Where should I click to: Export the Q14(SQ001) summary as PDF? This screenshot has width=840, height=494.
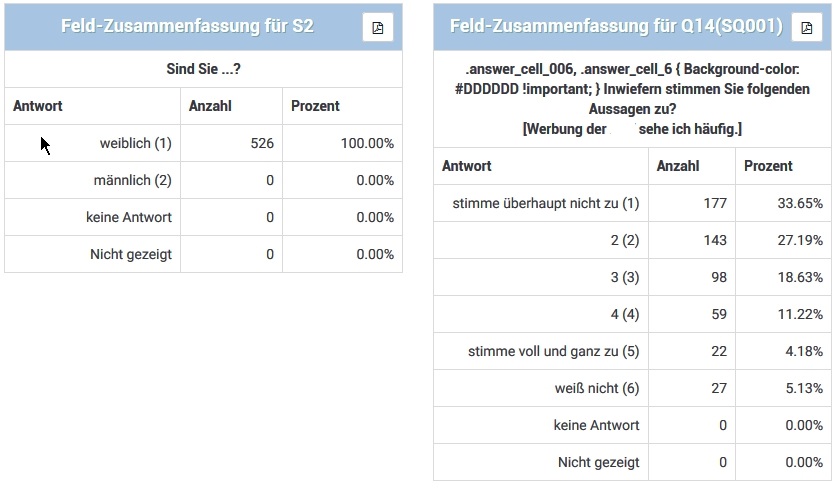click(807, 27)
